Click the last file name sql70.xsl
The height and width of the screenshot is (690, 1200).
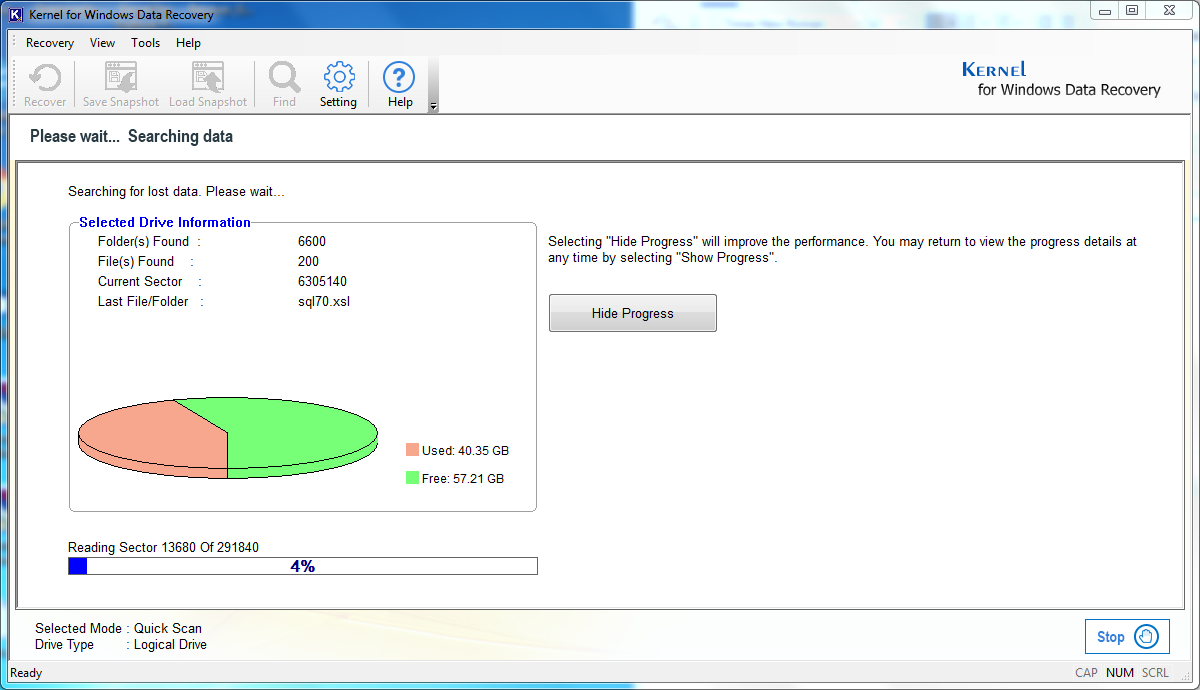[x=324, y=301]
